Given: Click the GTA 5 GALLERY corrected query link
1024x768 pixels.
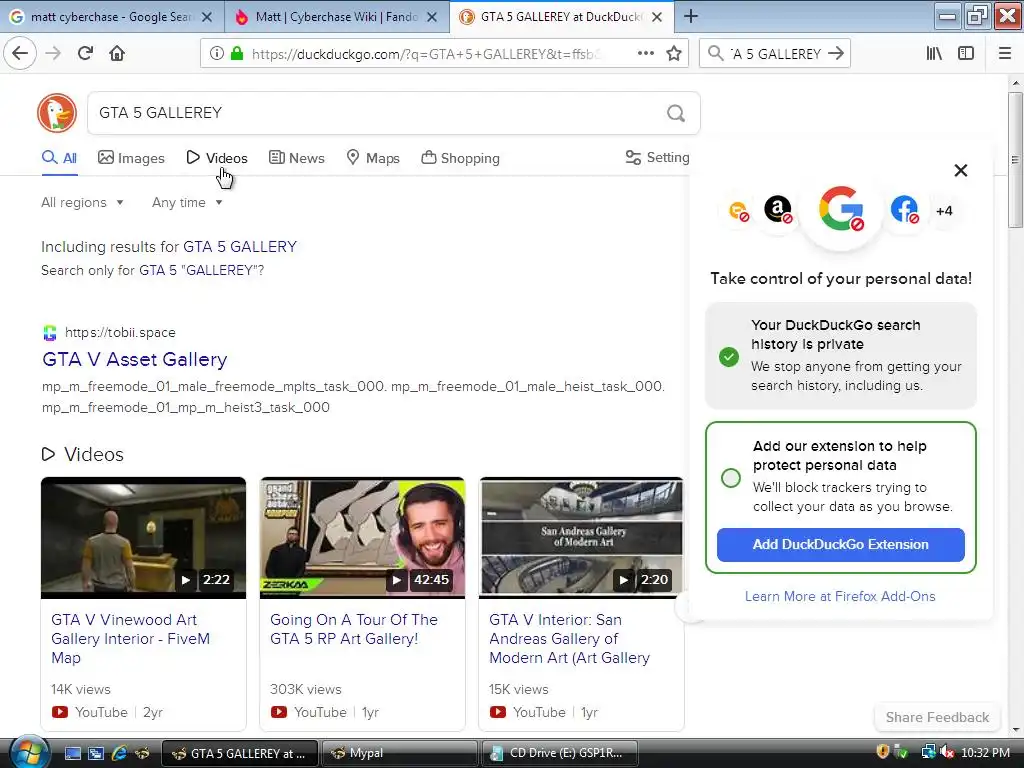Looking at the screenshot, I should coord(240,247).
